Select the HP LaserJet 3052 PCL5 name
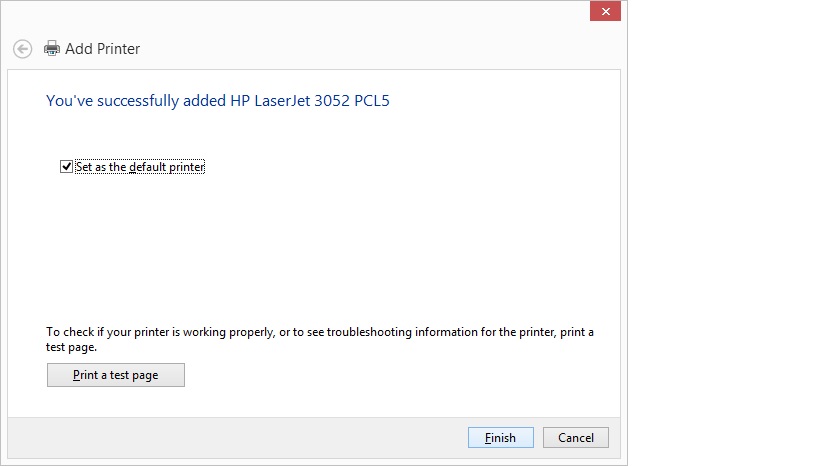This screenshot has height=466, width=819. pyautogui.click(x=310, y=100)
